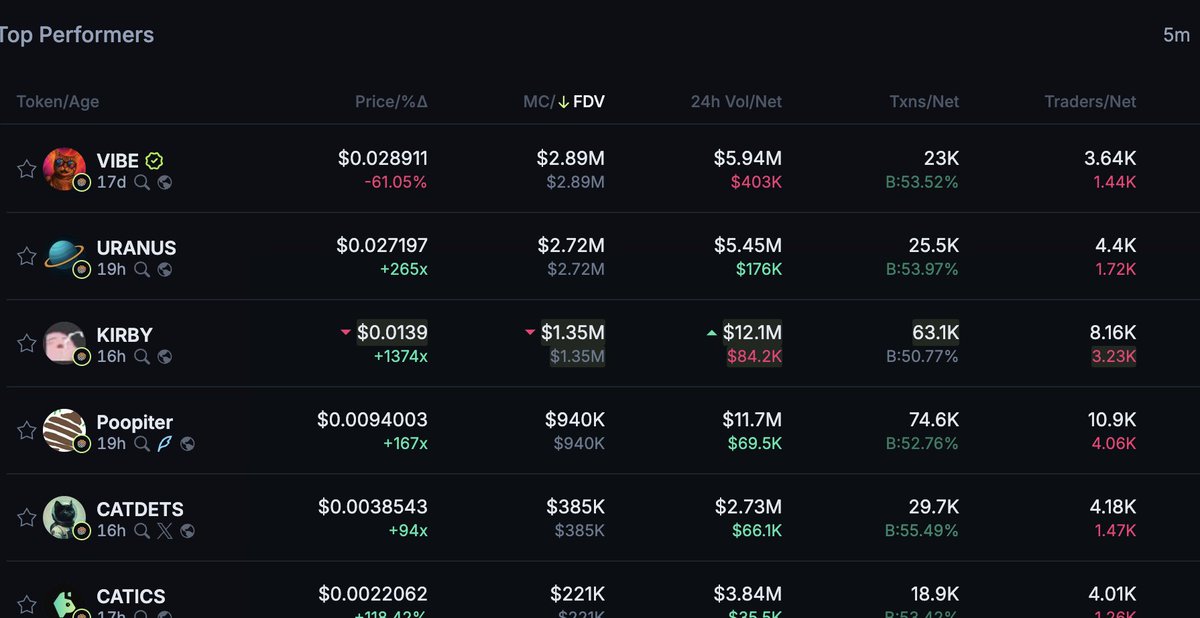Sort by MC in the column header

(536, 101)
